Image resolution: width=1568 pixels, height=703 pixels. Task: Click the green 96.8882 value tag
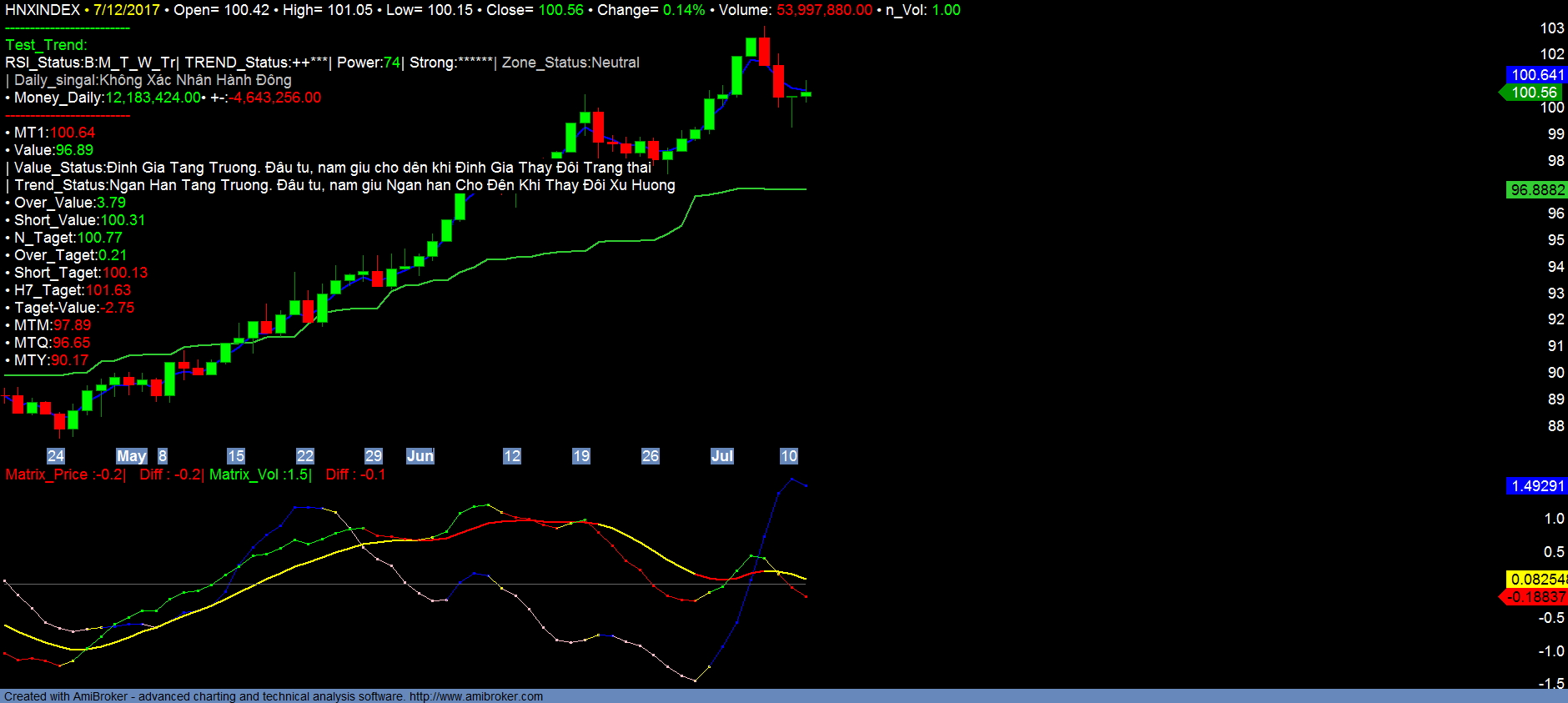(x=1537, y=190)
